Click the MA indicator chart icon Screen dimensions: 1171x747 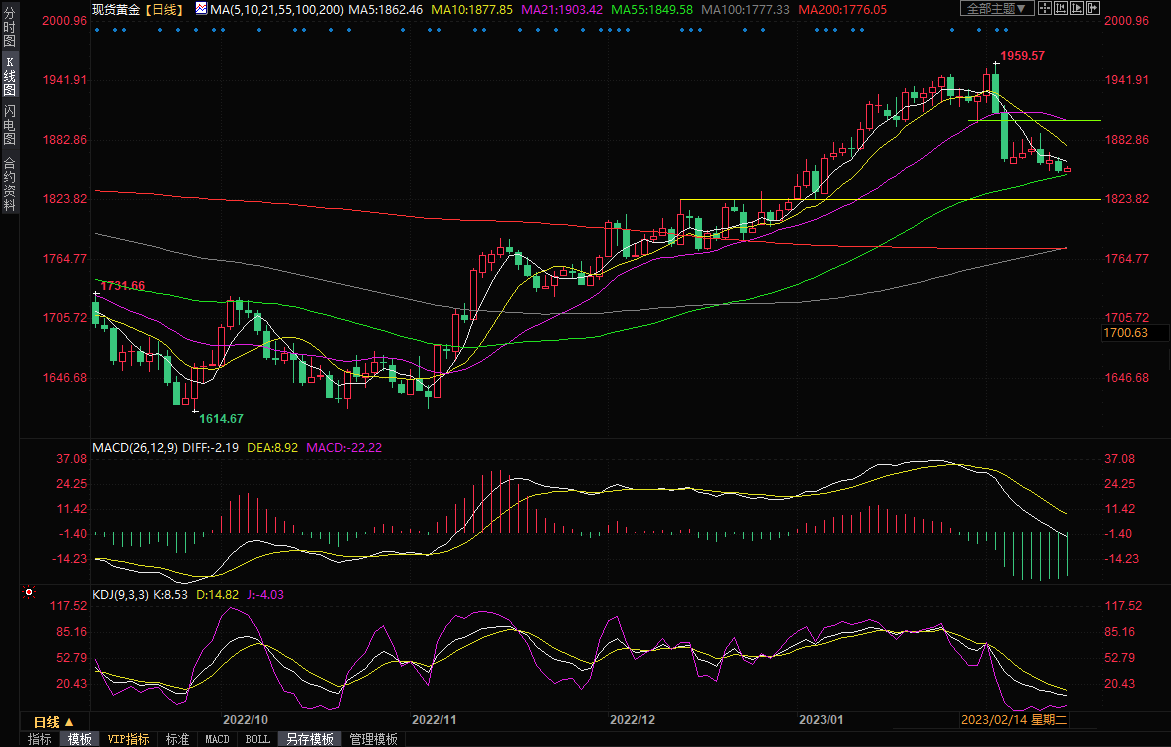coord(201,9)
